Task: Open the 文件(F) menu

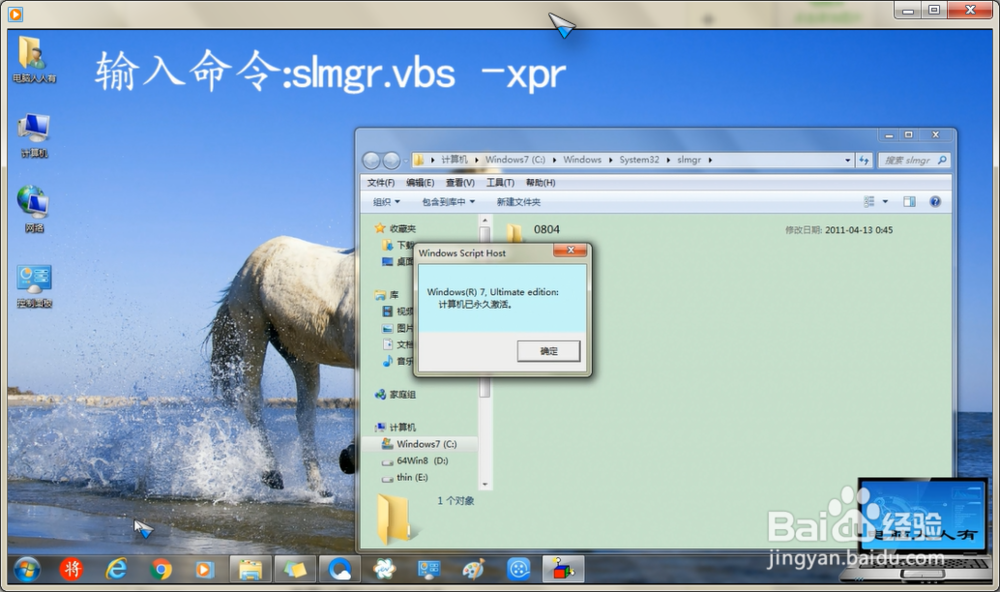Action: tap(381, 182)
